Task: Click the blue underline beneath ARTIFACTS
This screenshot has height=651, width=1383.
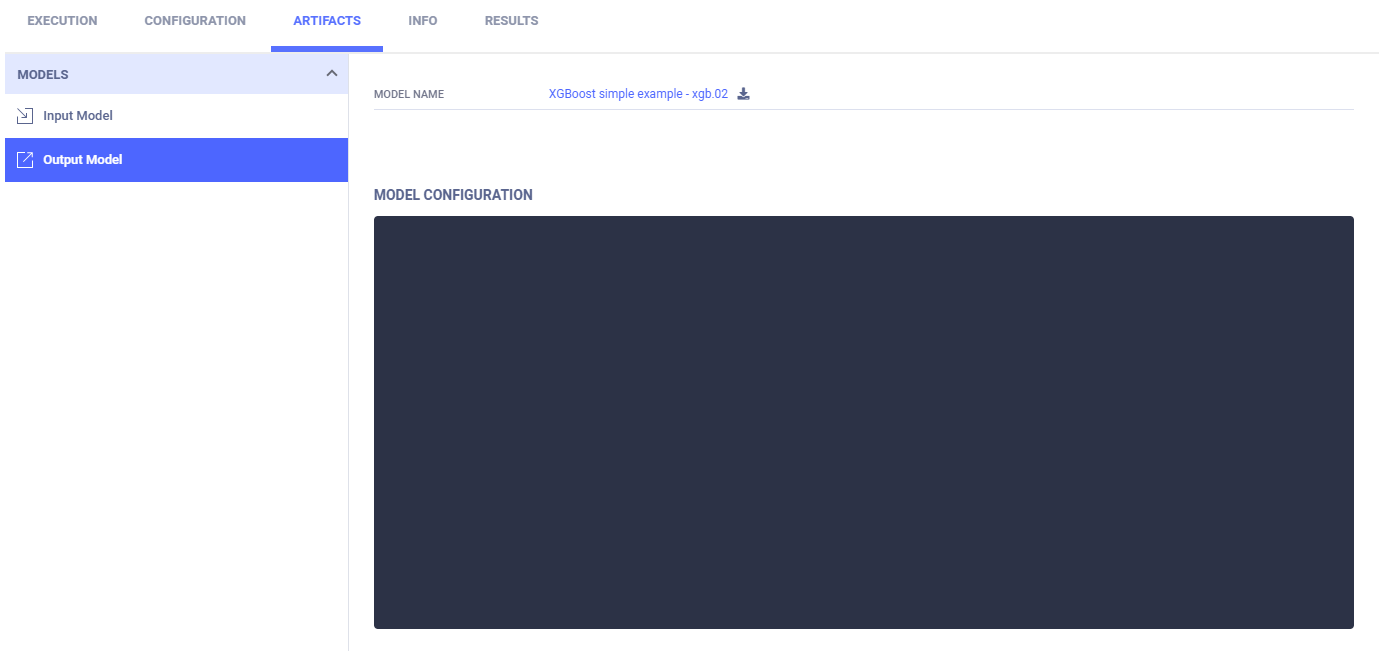Action: pos(327,48)
